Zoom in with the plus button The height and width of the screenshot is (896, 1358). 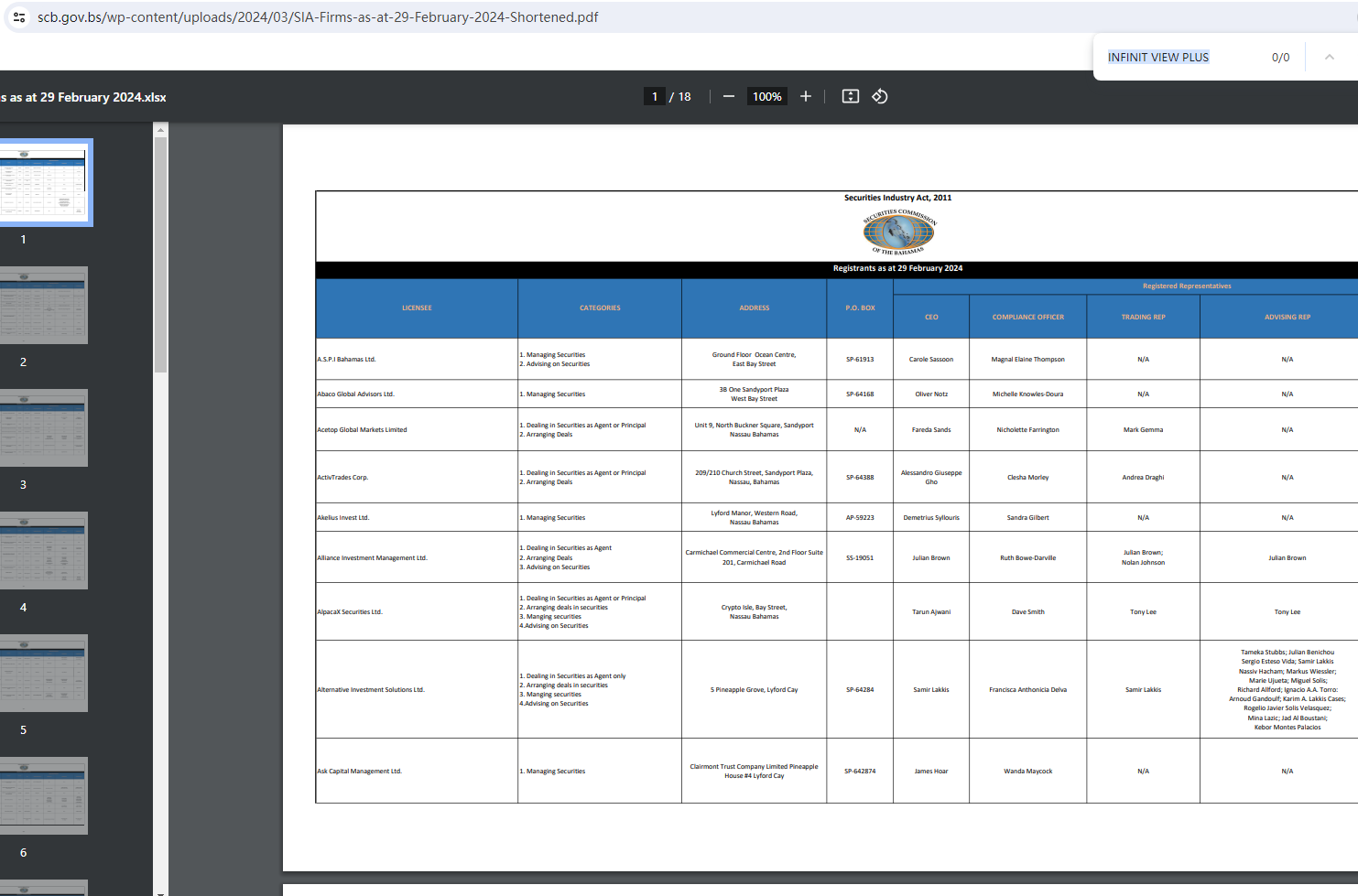pyautogui.click(x=806, y=96)
